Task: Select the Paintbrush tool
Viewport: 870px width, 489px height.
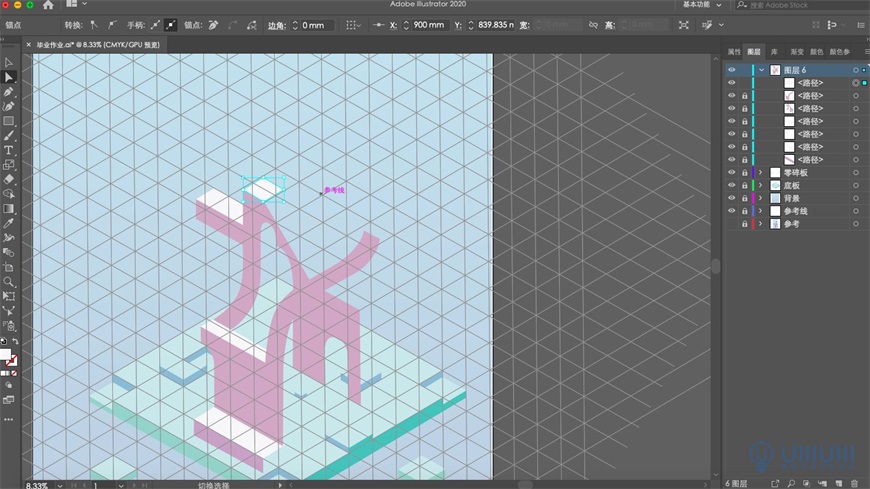Action: pyautogui.click(x=8, y=135)
